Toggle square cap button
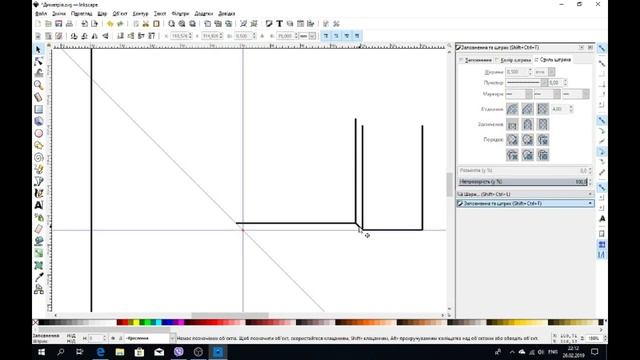 pos(542,124)
